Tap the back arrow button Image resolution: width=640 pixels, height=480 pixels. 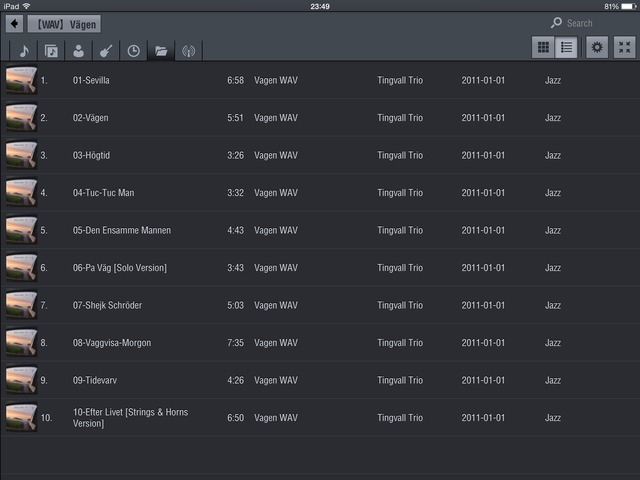coord(14,24)
